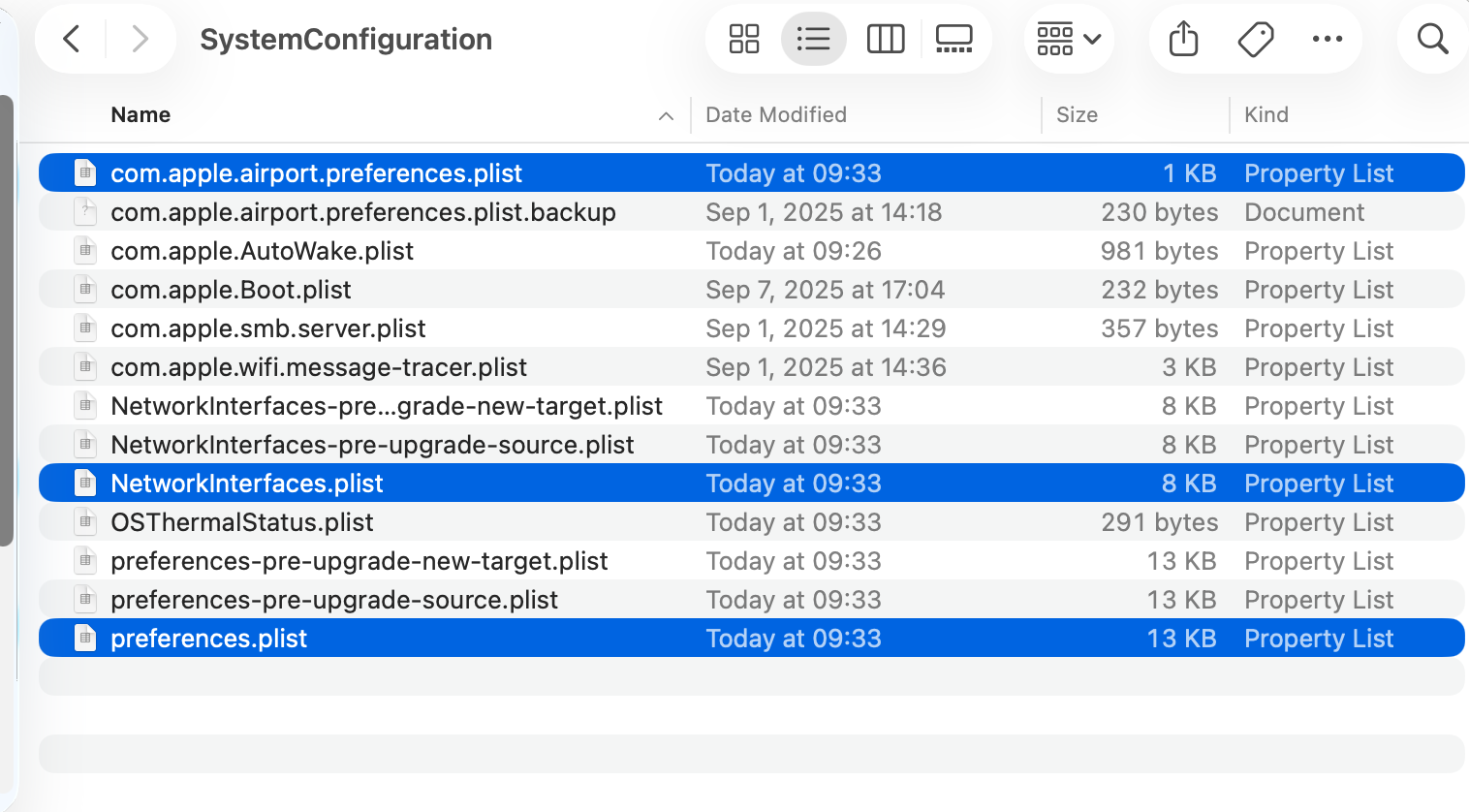Image resolution: width=1469 pixels, height=812 pixels.
Task: Open the More actions ellipsis menu
Action: [1327, 40]
